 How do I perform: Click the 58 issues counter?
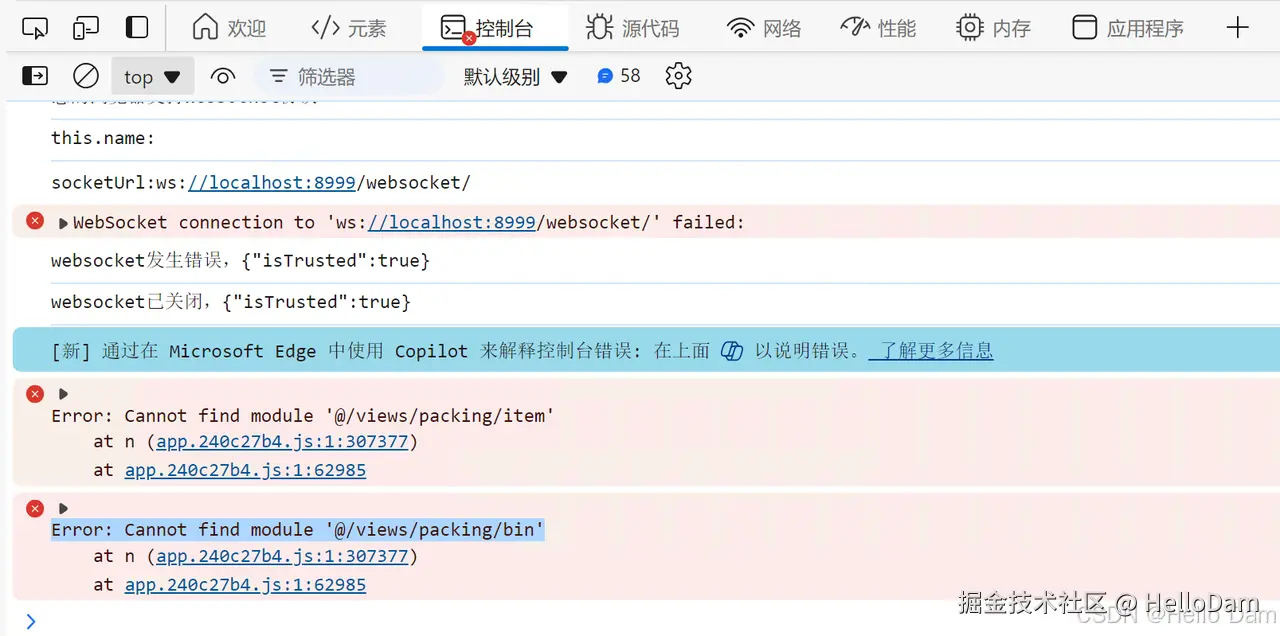click(619, 76)
